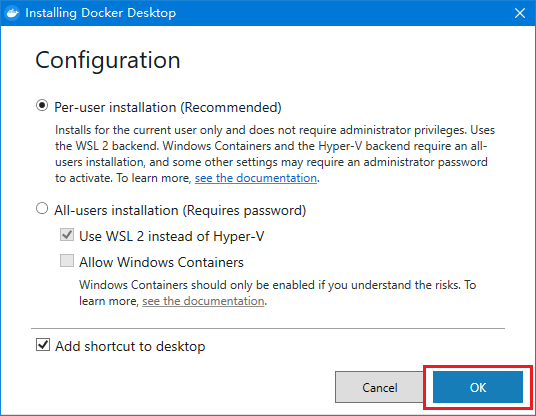Click the 'Installing Docker Desktop' title bar text

tap(100, 13)
